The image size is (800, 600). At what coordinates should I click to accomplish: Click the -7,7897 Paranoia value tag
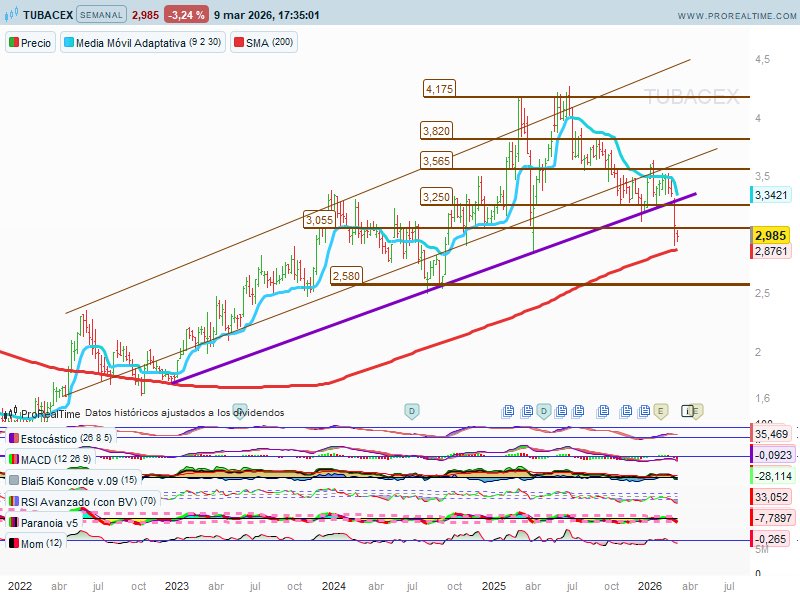click(x=771, y=518)
